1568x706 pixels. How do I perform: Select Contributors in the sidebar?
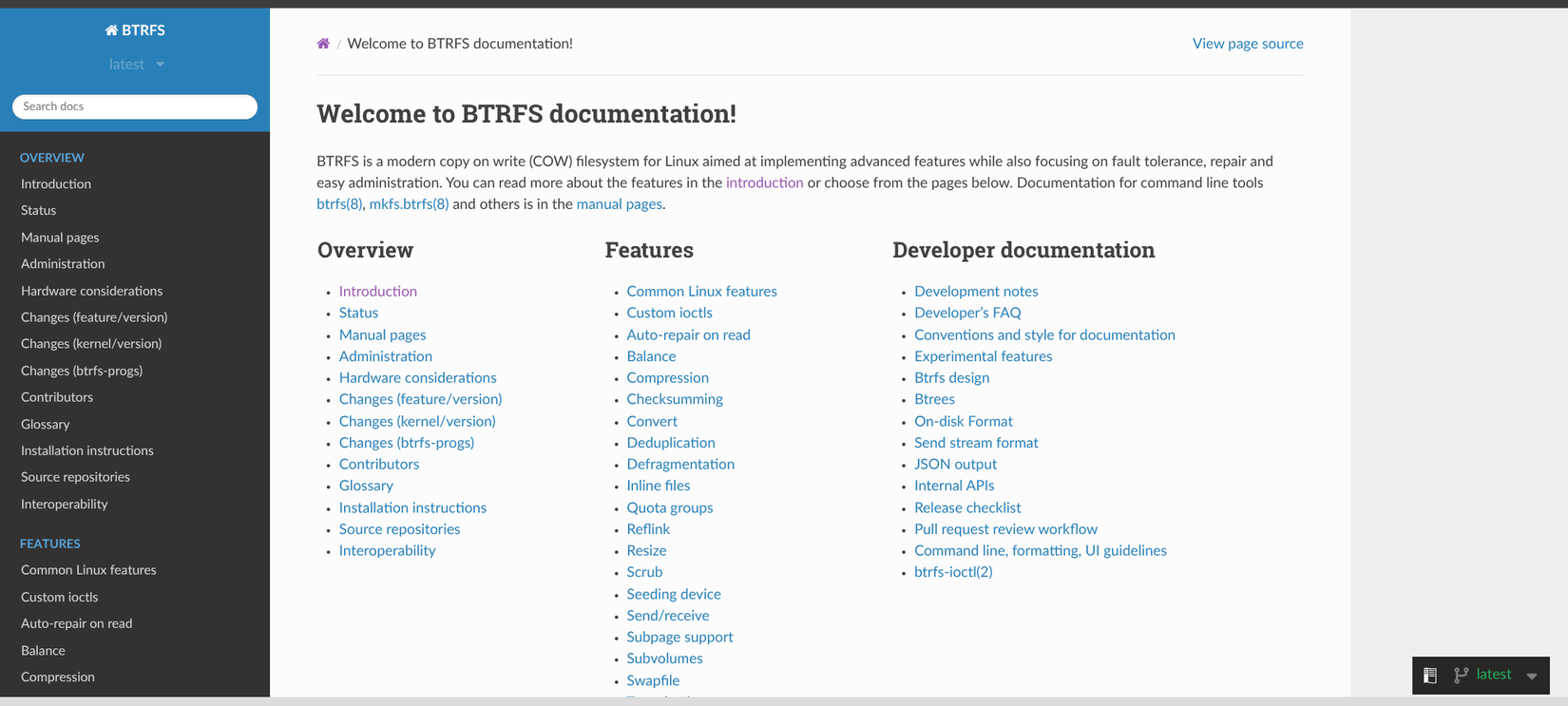(57, 397)
